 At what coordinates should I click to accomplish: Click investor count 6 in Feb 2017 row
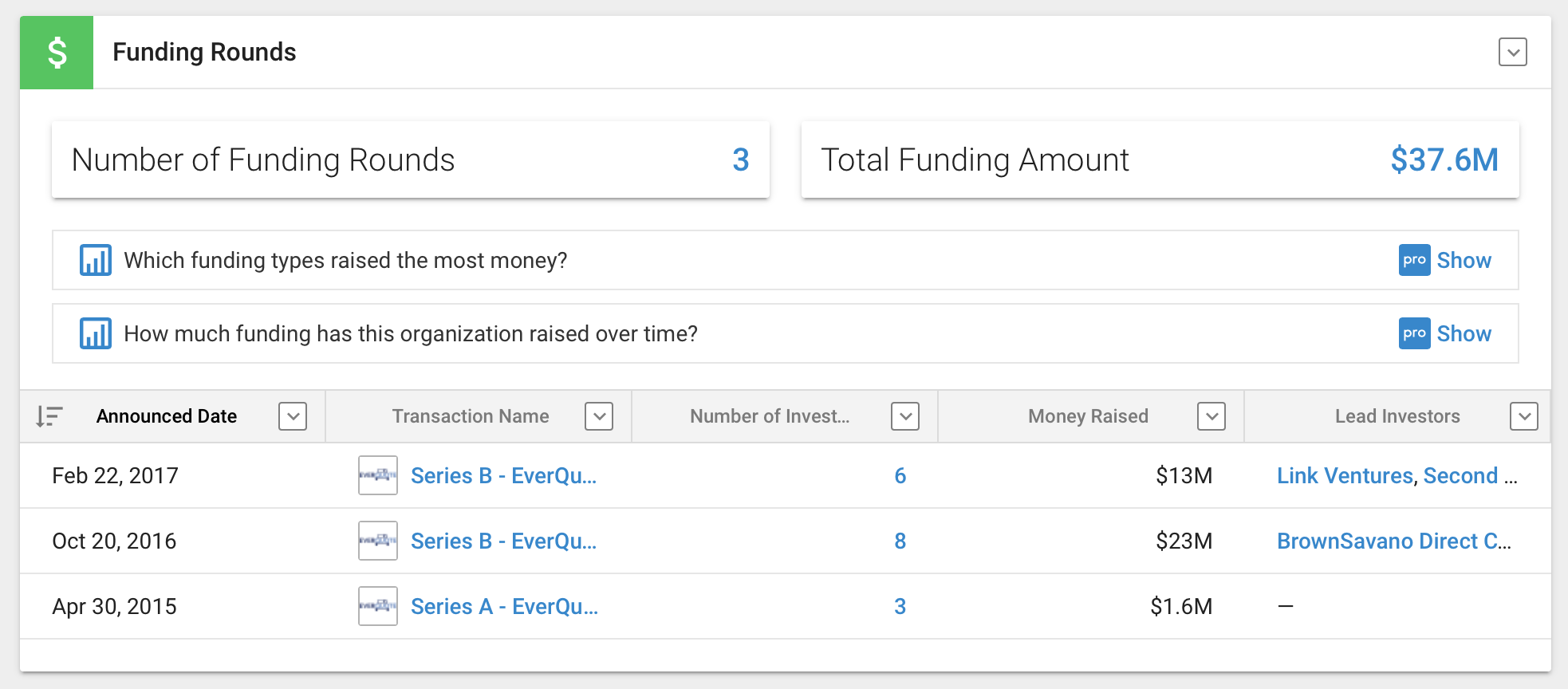point(900,475)
